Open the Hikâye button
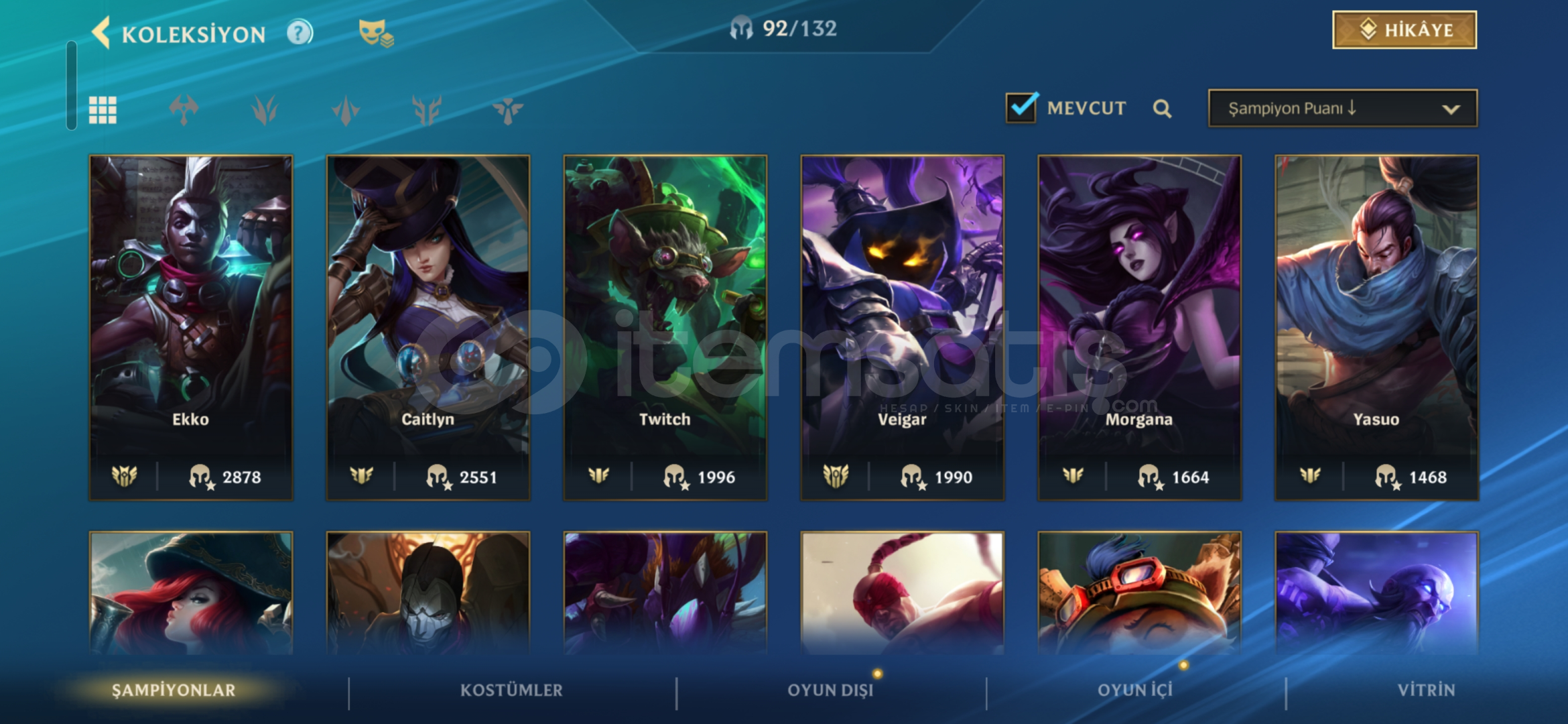Image resolution: width=1568 pixels, height=724 pixels. pos(1404,29)
